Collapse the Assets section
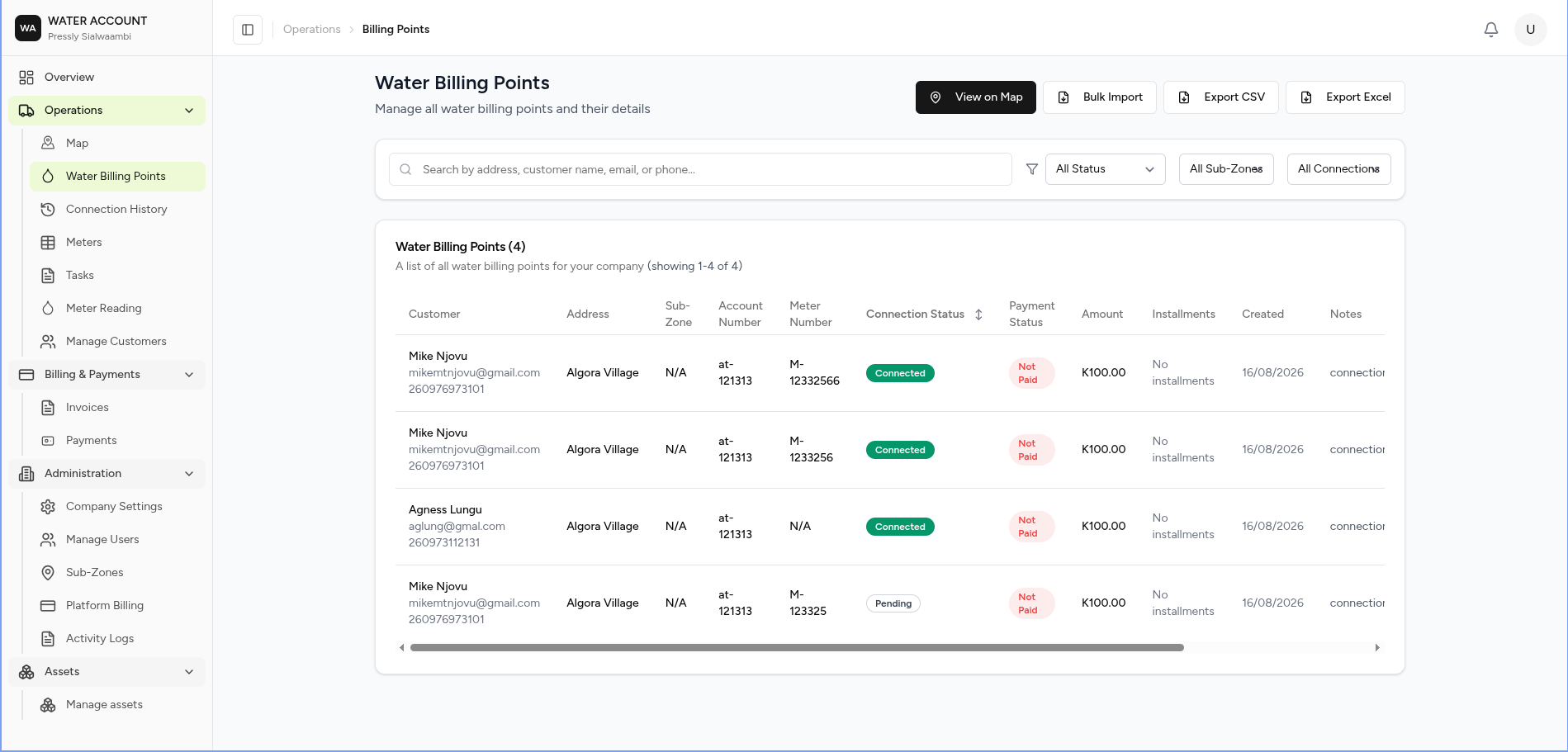 tap(107, 672)
